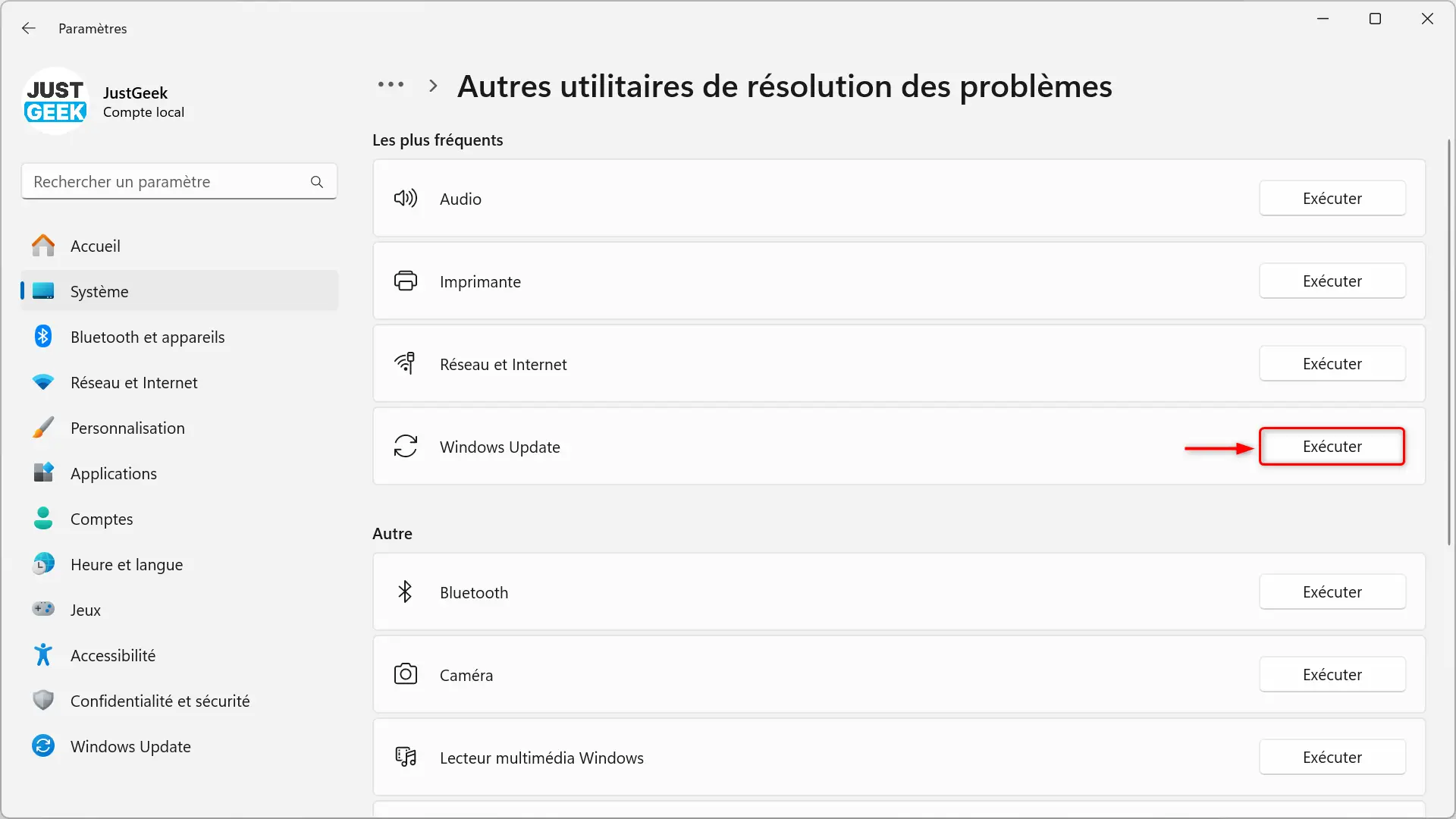Run the Caméra troubleshooter
This screenshot has height=819, width=1456.
[x=1332, y=675]
